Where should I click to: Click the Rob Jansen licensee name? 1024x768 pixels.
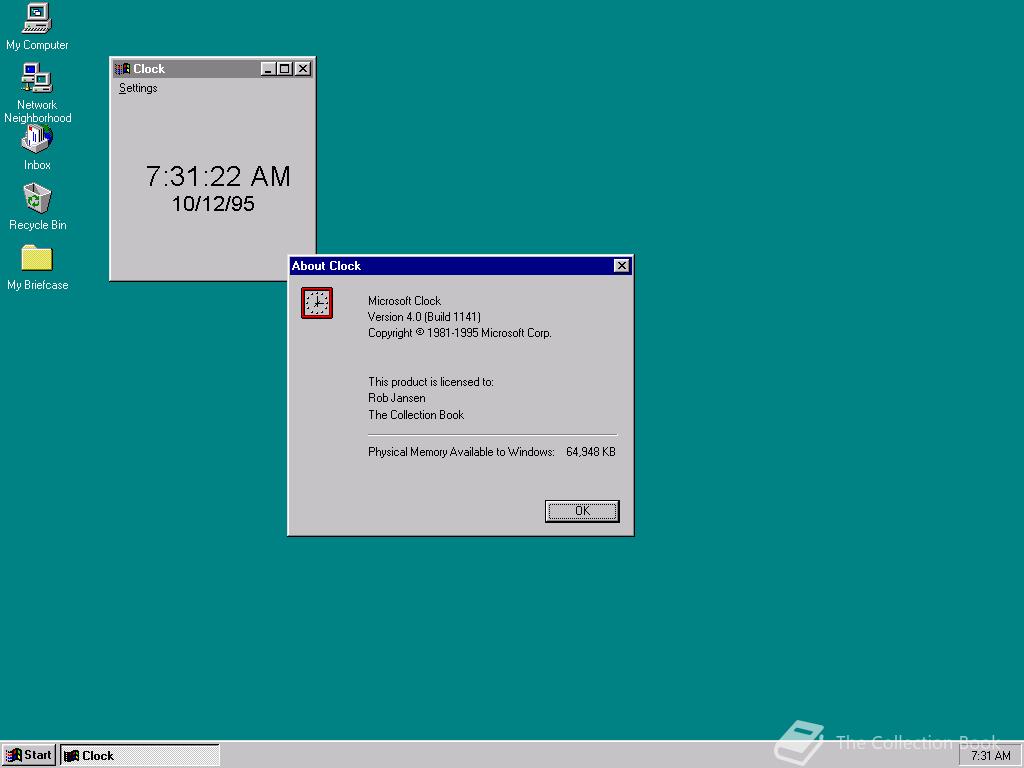[396, 398]
